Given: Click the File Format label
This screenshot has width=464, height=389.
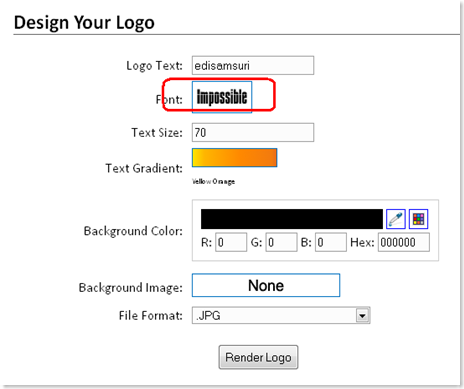Looking at the screenshot, I should pyautogui.click(x=151, y=315).
